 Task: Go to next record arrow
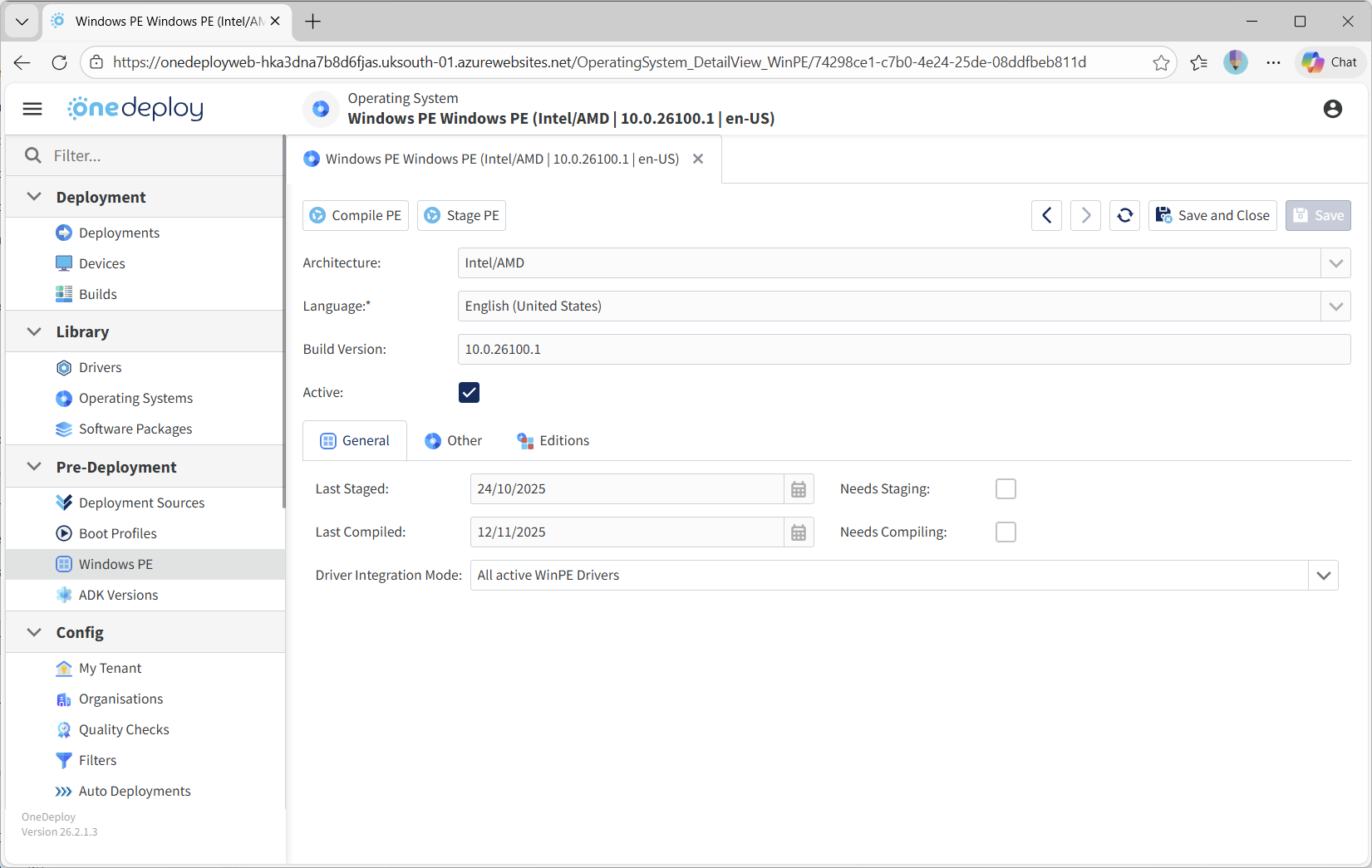click(x=1085, y=215)
